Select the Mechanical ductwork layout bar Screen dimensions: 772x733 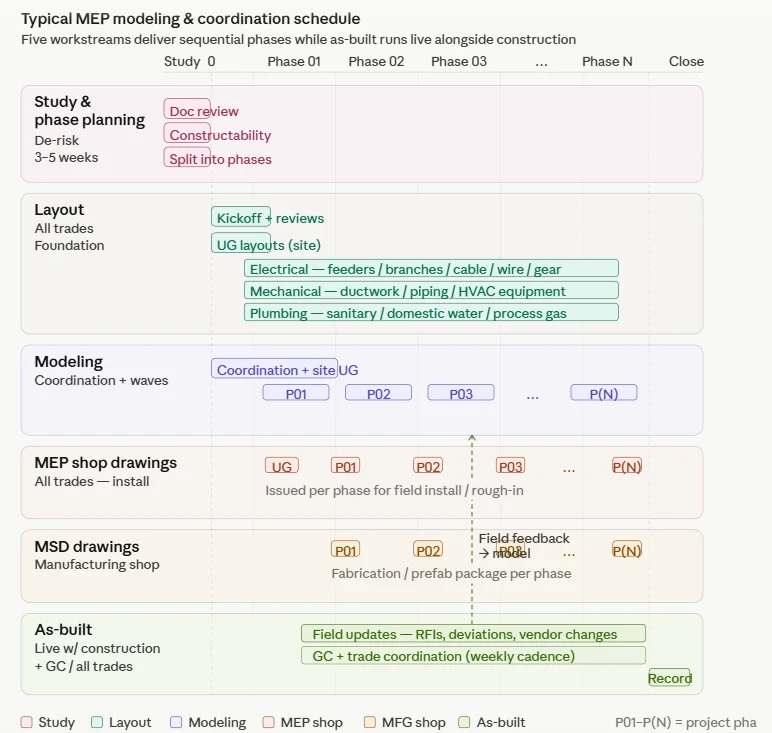tap(431, 290)
